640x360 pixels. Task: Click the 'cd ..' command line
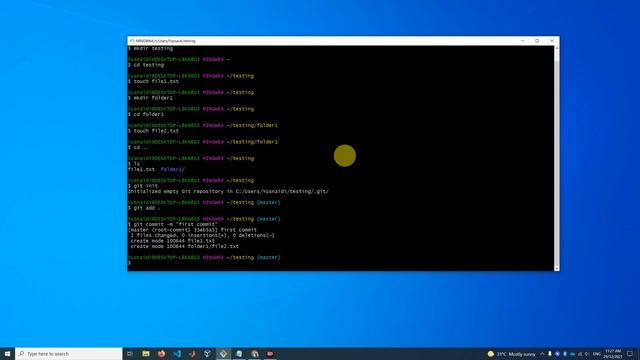[138, 147]
